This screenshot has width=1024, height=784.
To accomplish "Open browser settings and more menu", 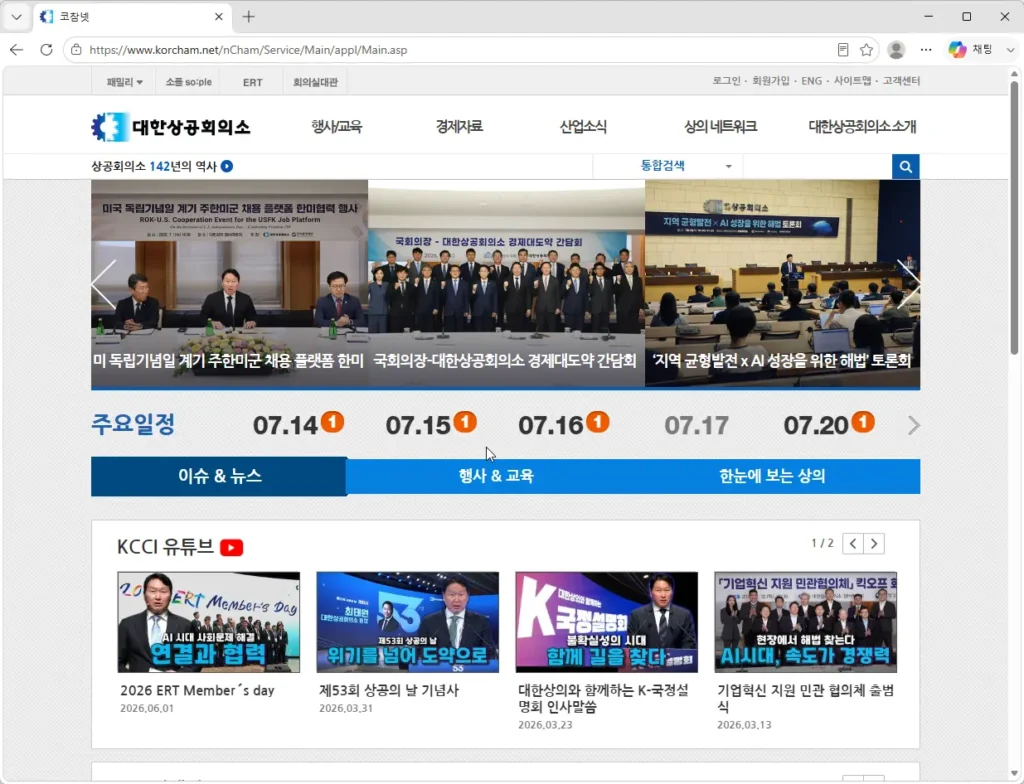I will (x=926, y=50).
